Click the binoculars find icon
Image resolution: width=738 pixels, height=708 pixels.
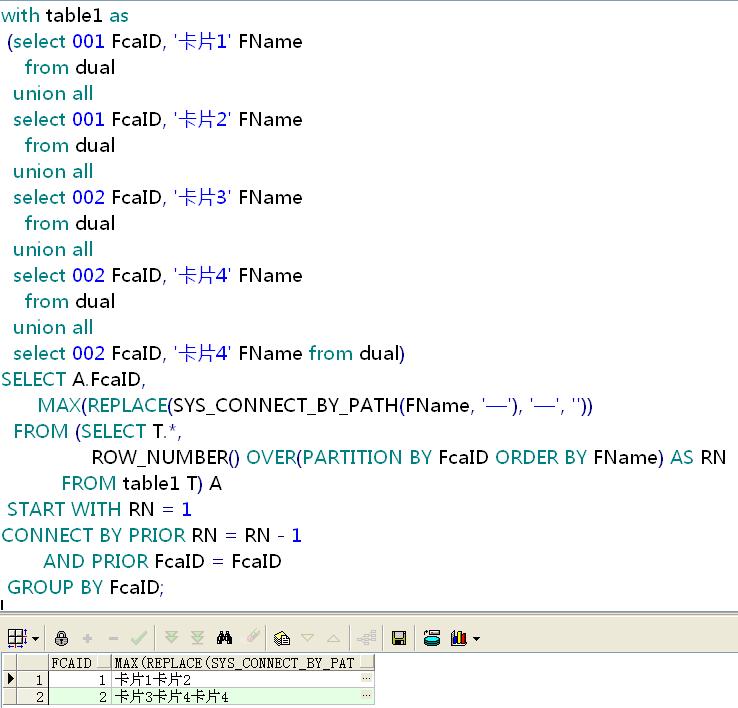(224, 638)
